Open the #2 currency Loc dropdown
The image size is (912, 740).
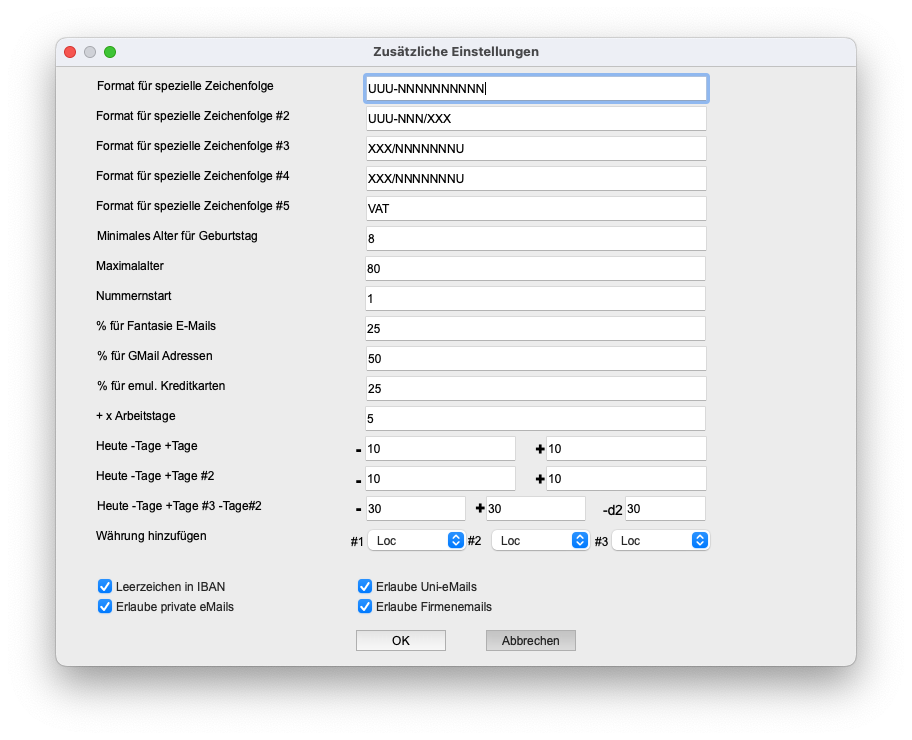click(540, 540)
